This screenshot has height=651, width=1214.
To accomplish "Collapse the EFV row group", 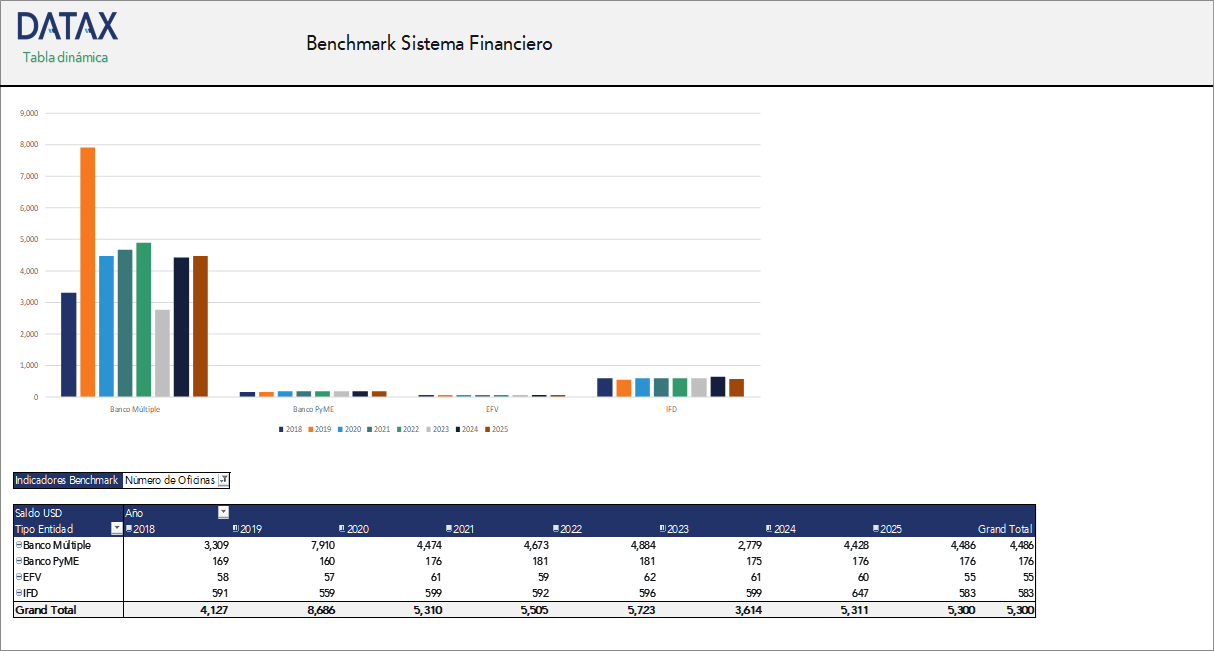I will pyautogui.click(x=19, y=577).
